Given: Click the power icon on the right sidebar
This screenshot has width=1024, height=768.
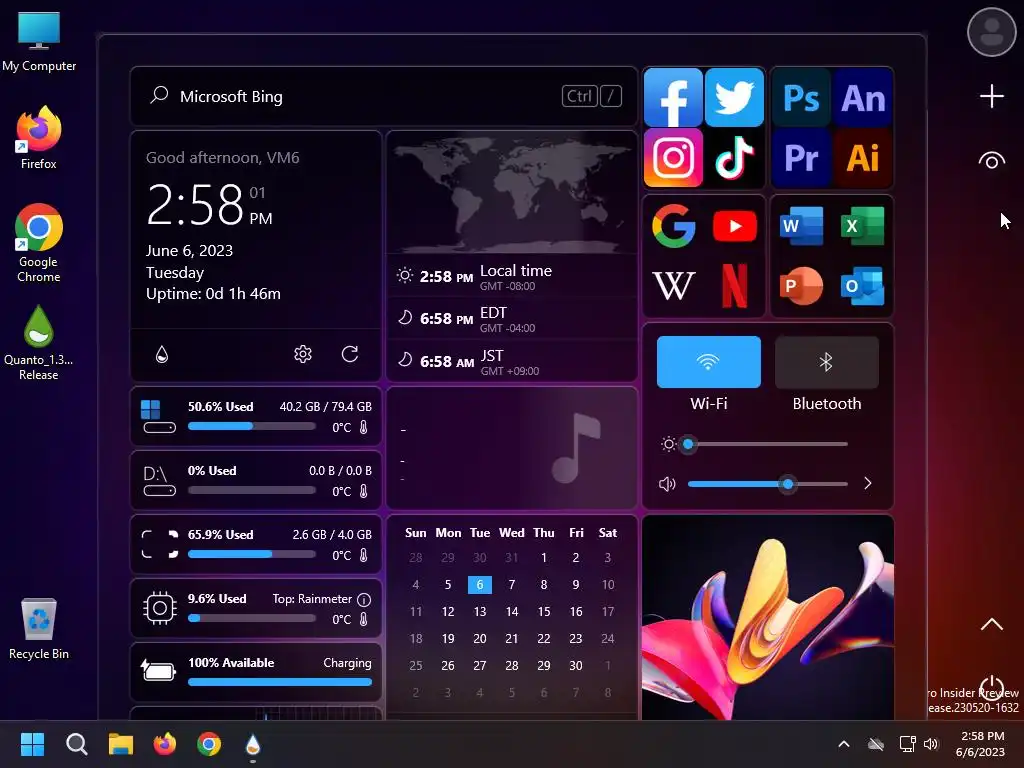Looking at the screenshot, I should (991, 688).
